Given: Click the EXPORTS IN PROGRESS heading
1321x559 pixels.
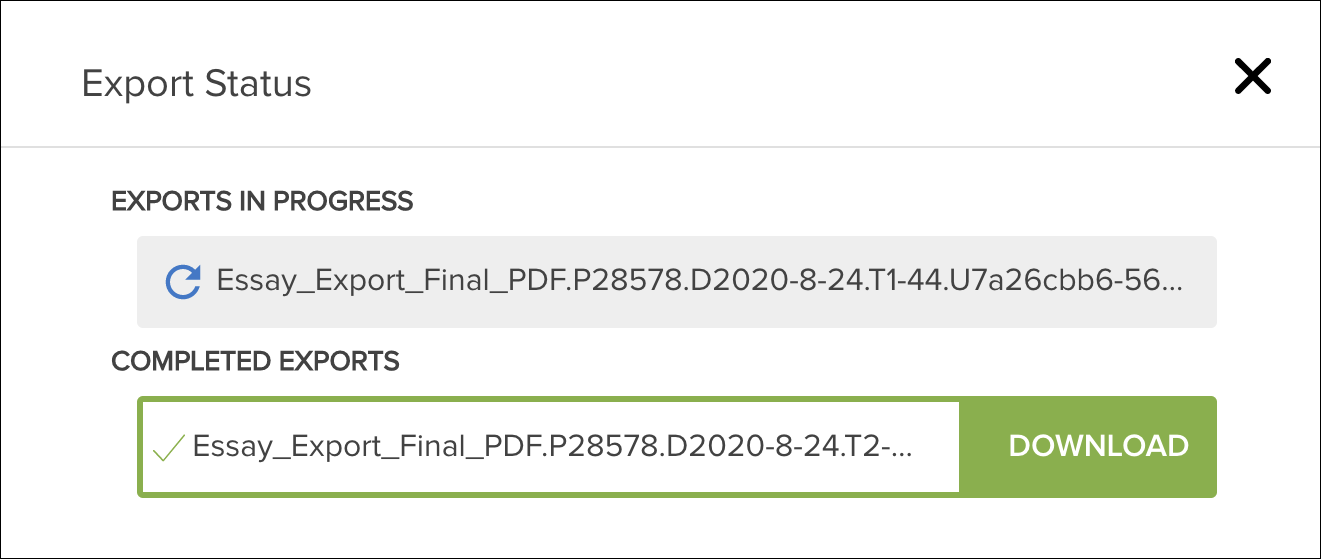Looking at the screenshot, I should [262, 201].
